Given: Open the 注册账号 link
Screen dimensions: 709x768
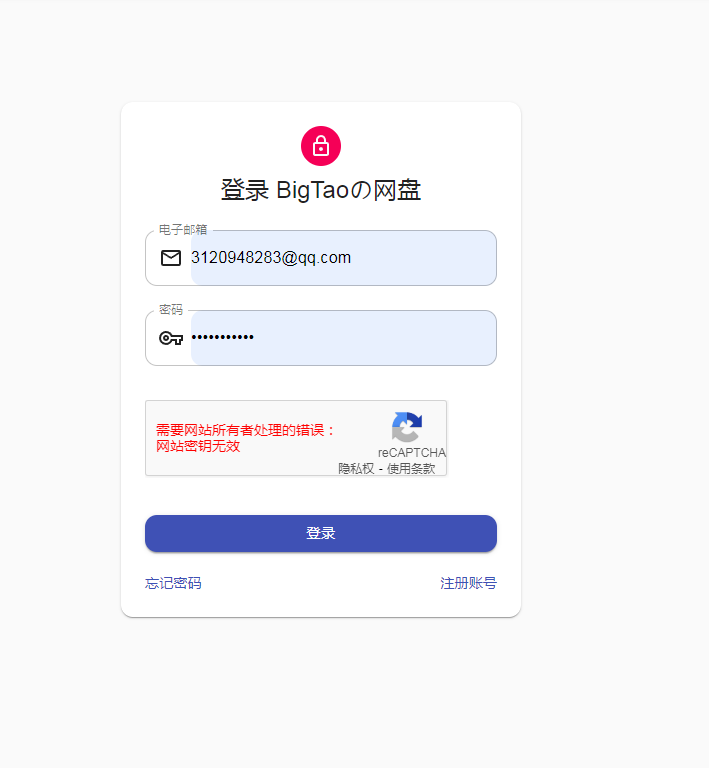Looking at the screenshot, I should pyautogui.click(x=468, y=583).
